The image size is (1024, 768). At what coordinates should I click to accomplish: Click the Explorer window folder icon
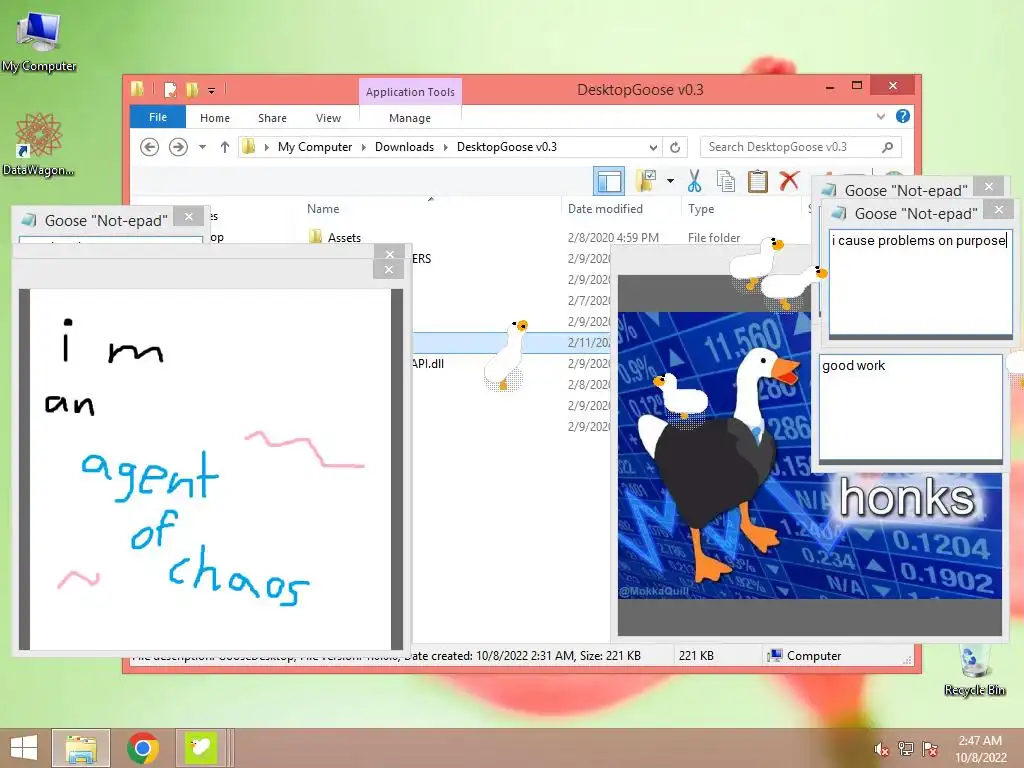[137, 89]
